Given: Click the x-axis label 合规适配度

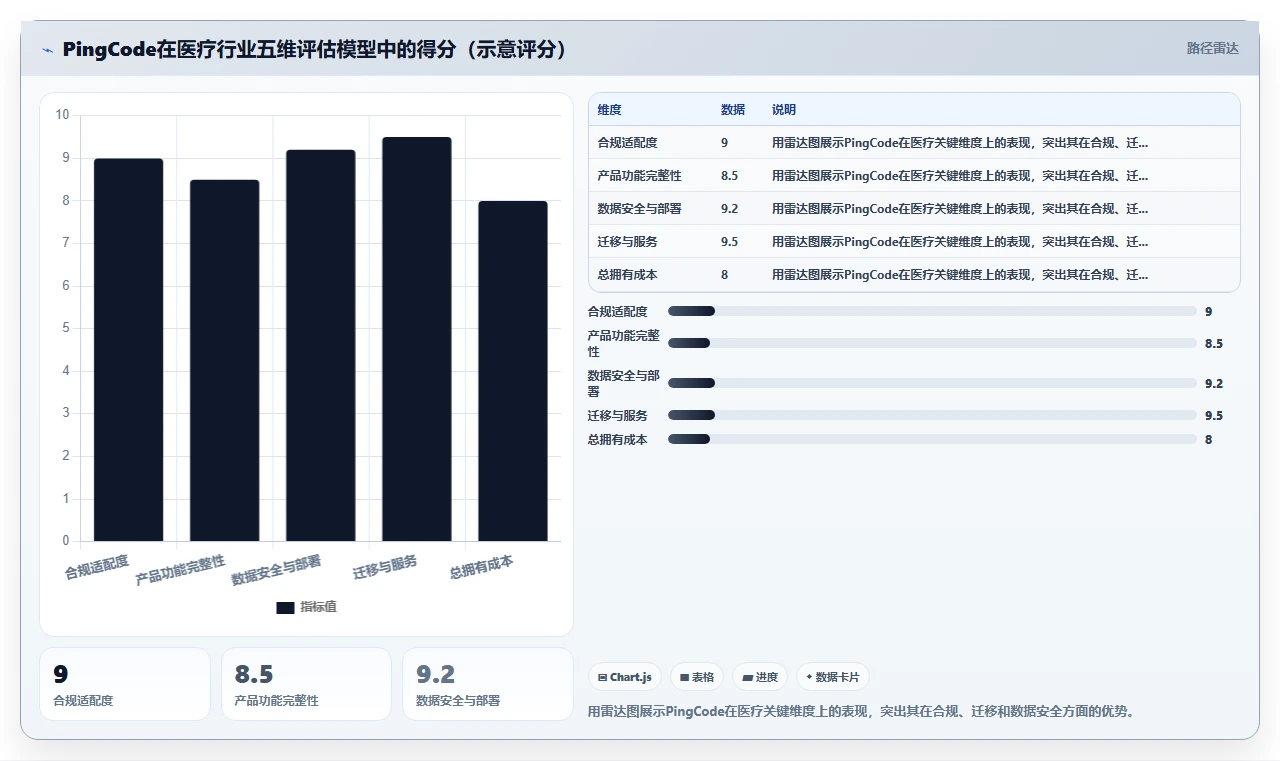Looking at the screenshot, I should (x=97, y=568).
